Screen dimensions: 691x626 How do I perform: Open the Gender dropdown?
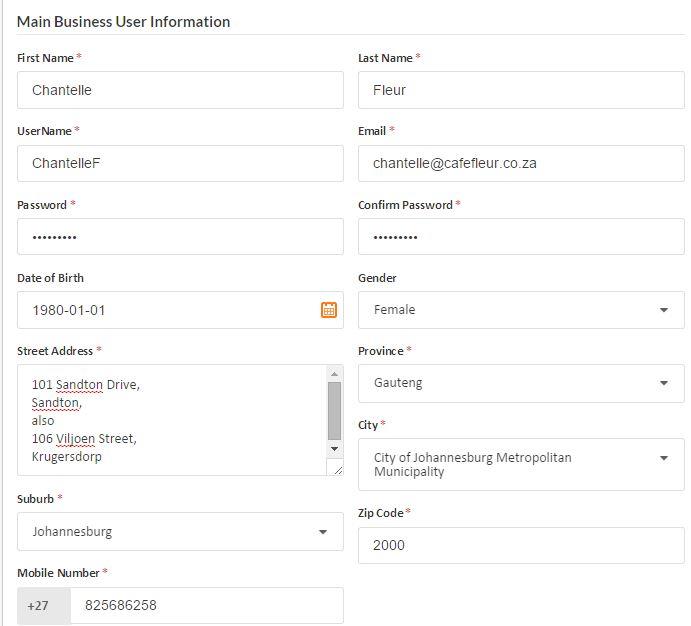pyautogui.click(x=521, y=310)
